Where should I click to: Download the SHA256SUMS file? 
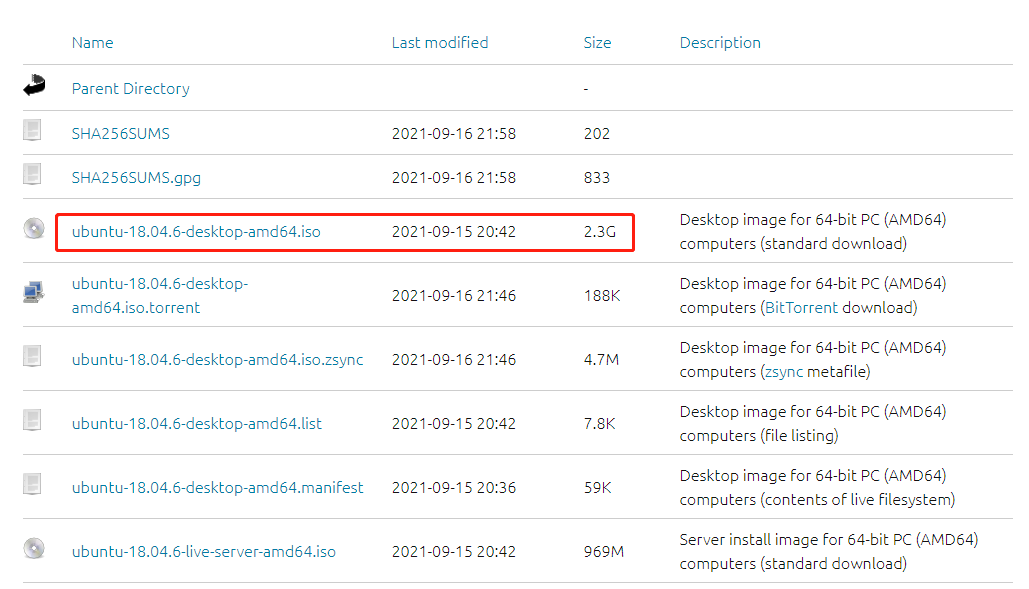(113, 134)
